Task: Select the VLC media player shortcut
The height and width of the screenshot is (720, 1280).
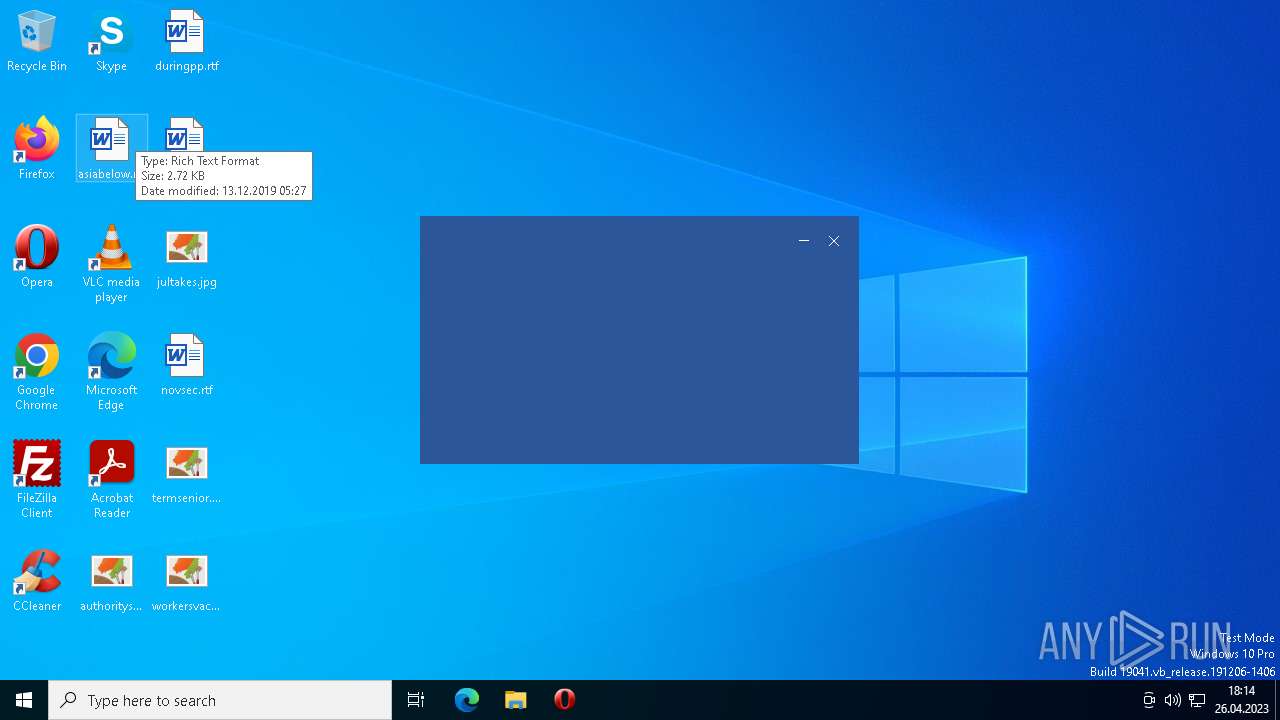Action: coord(111,264)
